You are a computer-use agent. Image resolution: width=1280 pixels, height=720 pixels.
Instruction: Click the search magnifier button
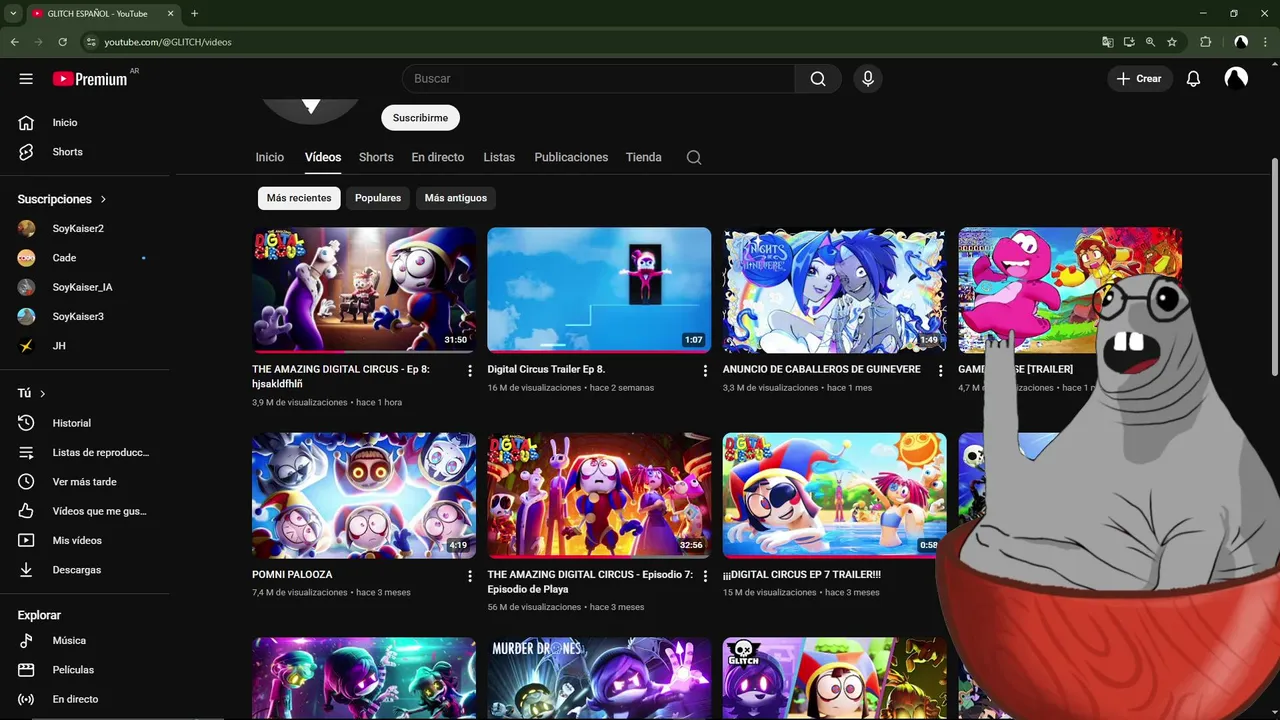(818, 79)
